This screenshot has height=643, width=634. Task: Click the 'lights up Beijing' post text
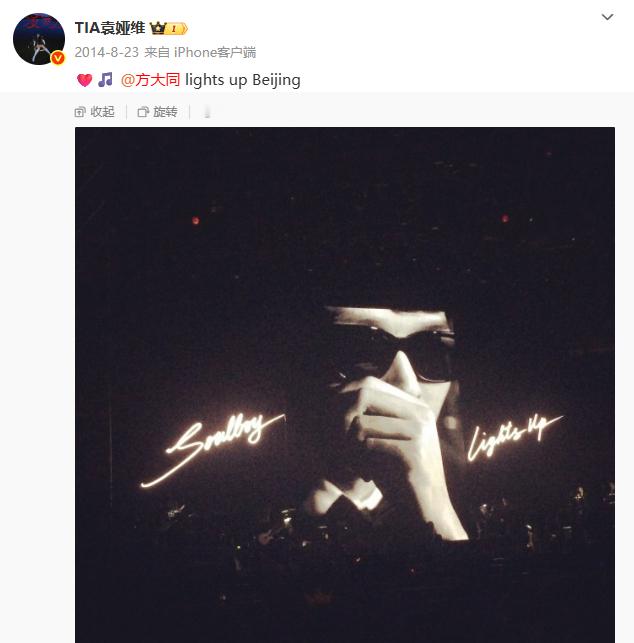[243, 80]
